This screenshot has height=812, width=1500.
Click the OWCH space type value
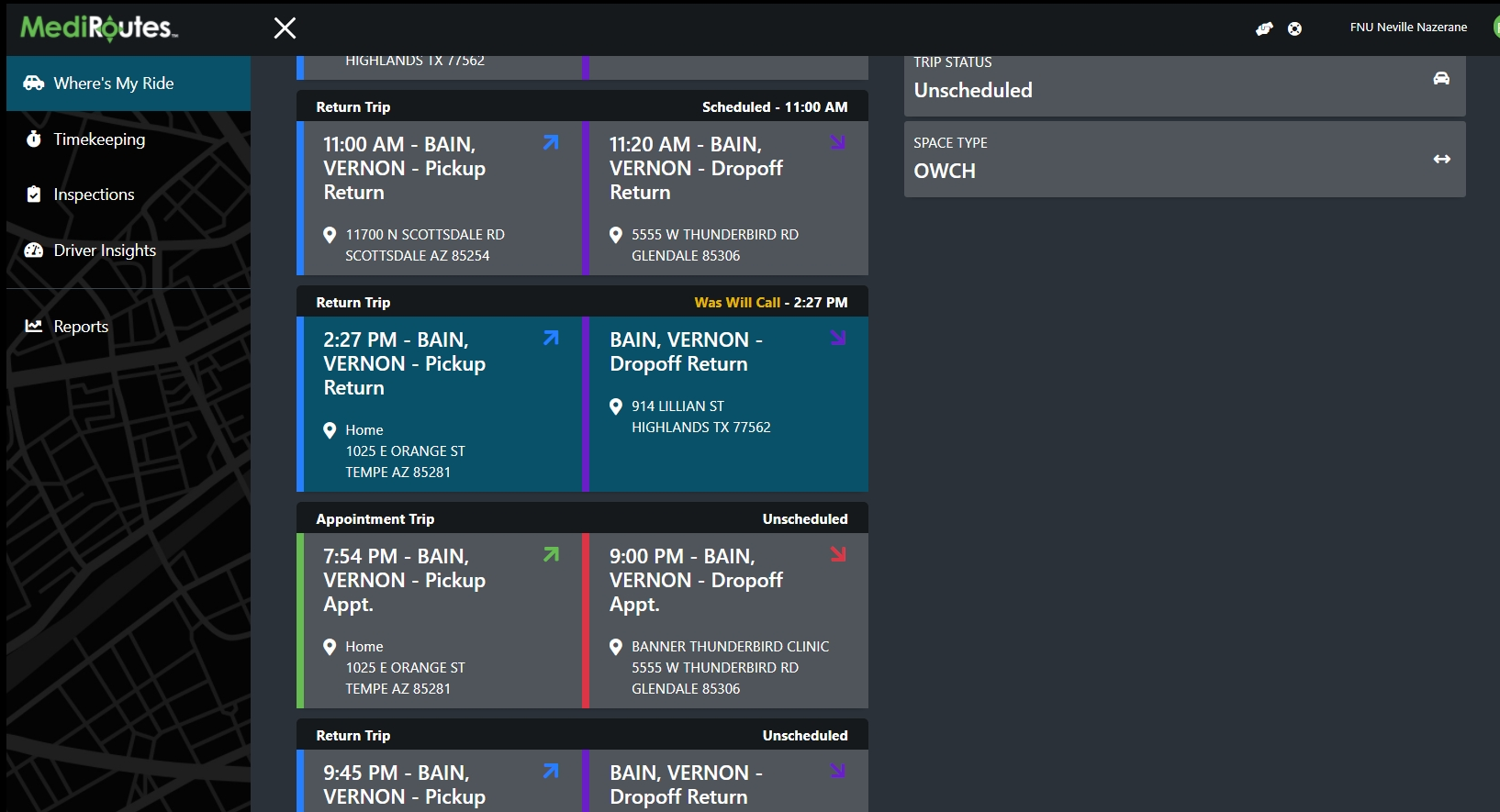[945, 172]
